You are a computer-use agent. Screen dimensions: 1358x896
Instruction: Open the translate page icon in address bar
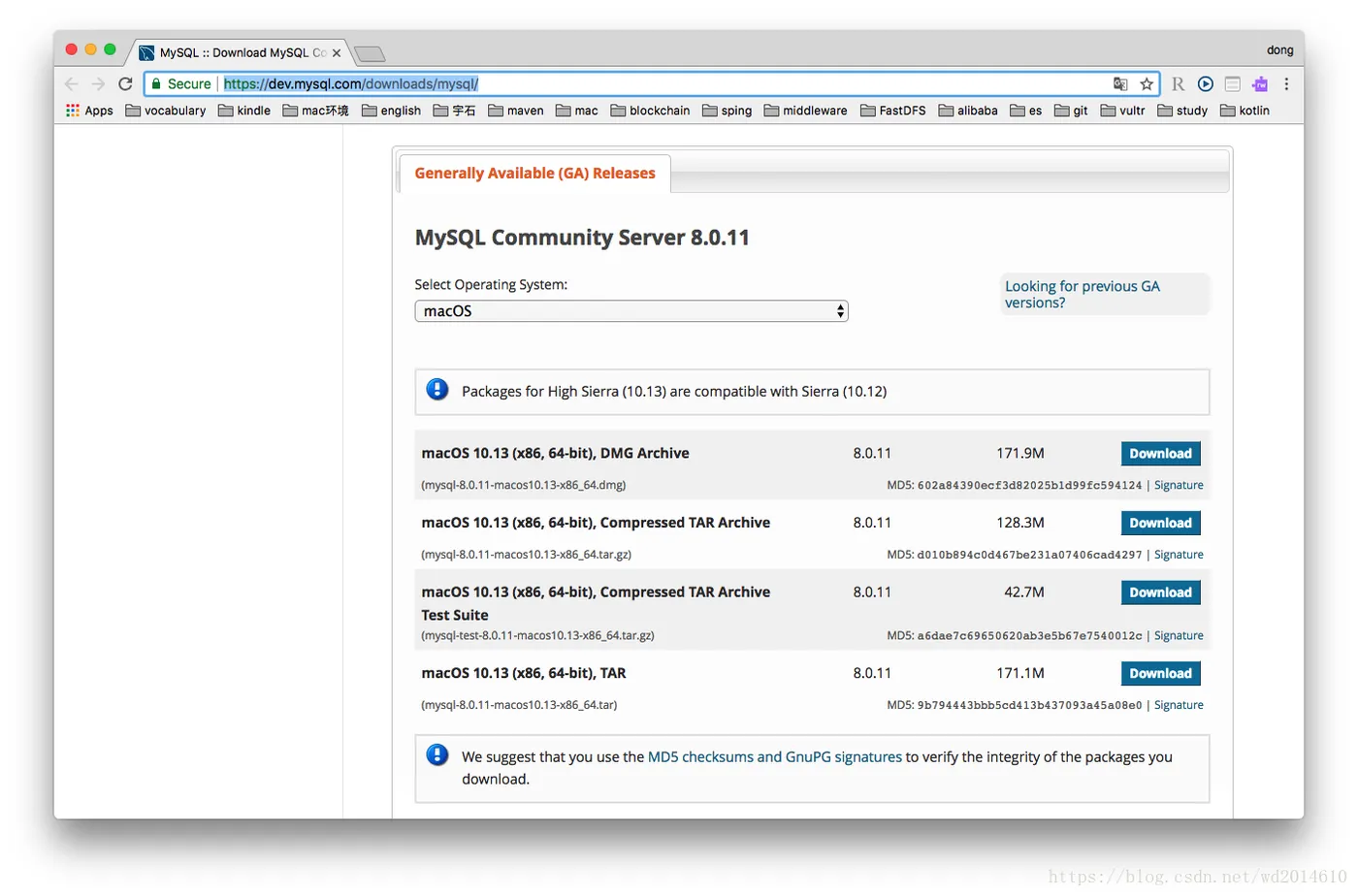(x=1120, y=84)
